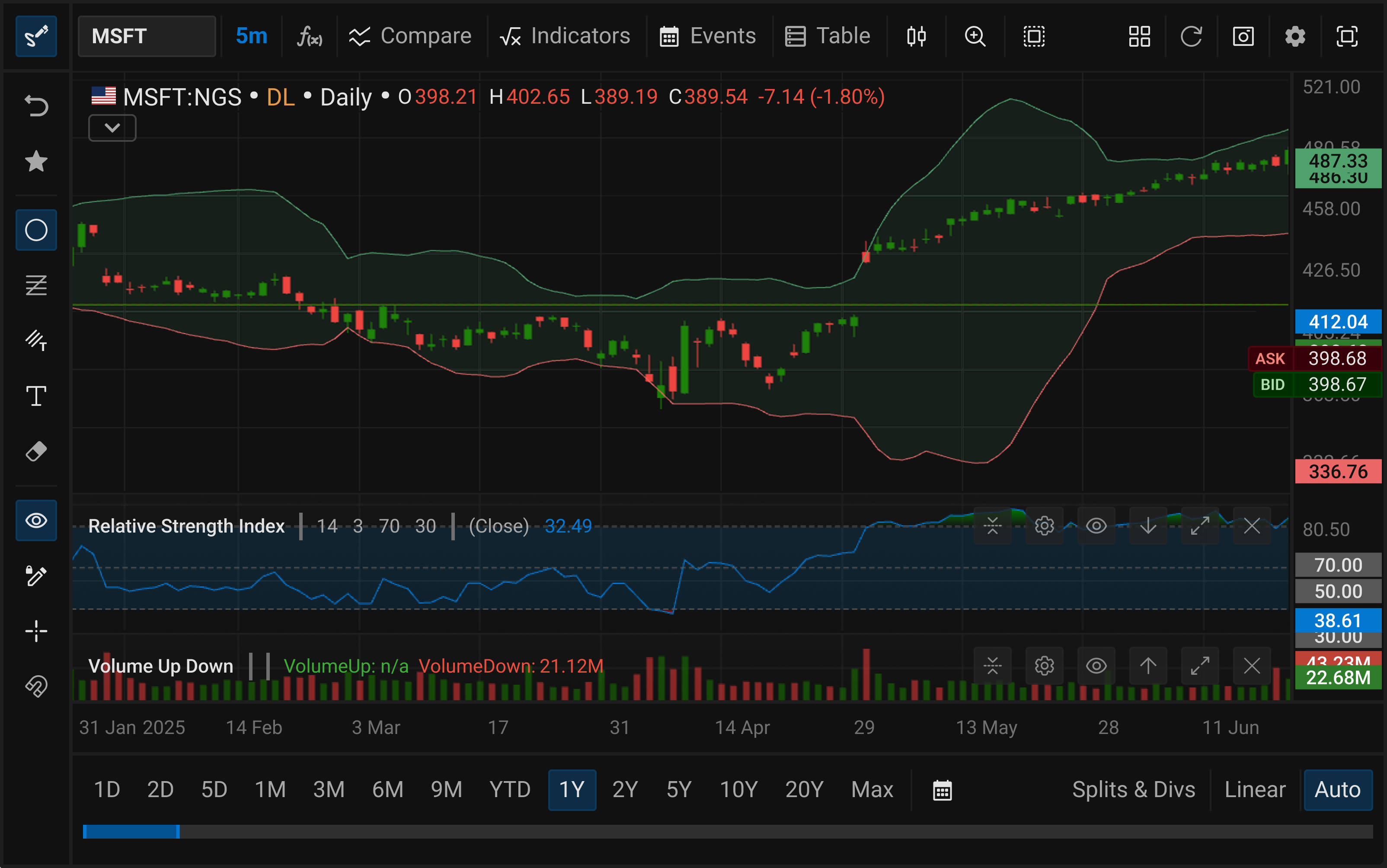The height and width of the screenshot is (868, 1387).
Task: Open Volume Up Down settings gear
Action: [x=1044, y=666]
